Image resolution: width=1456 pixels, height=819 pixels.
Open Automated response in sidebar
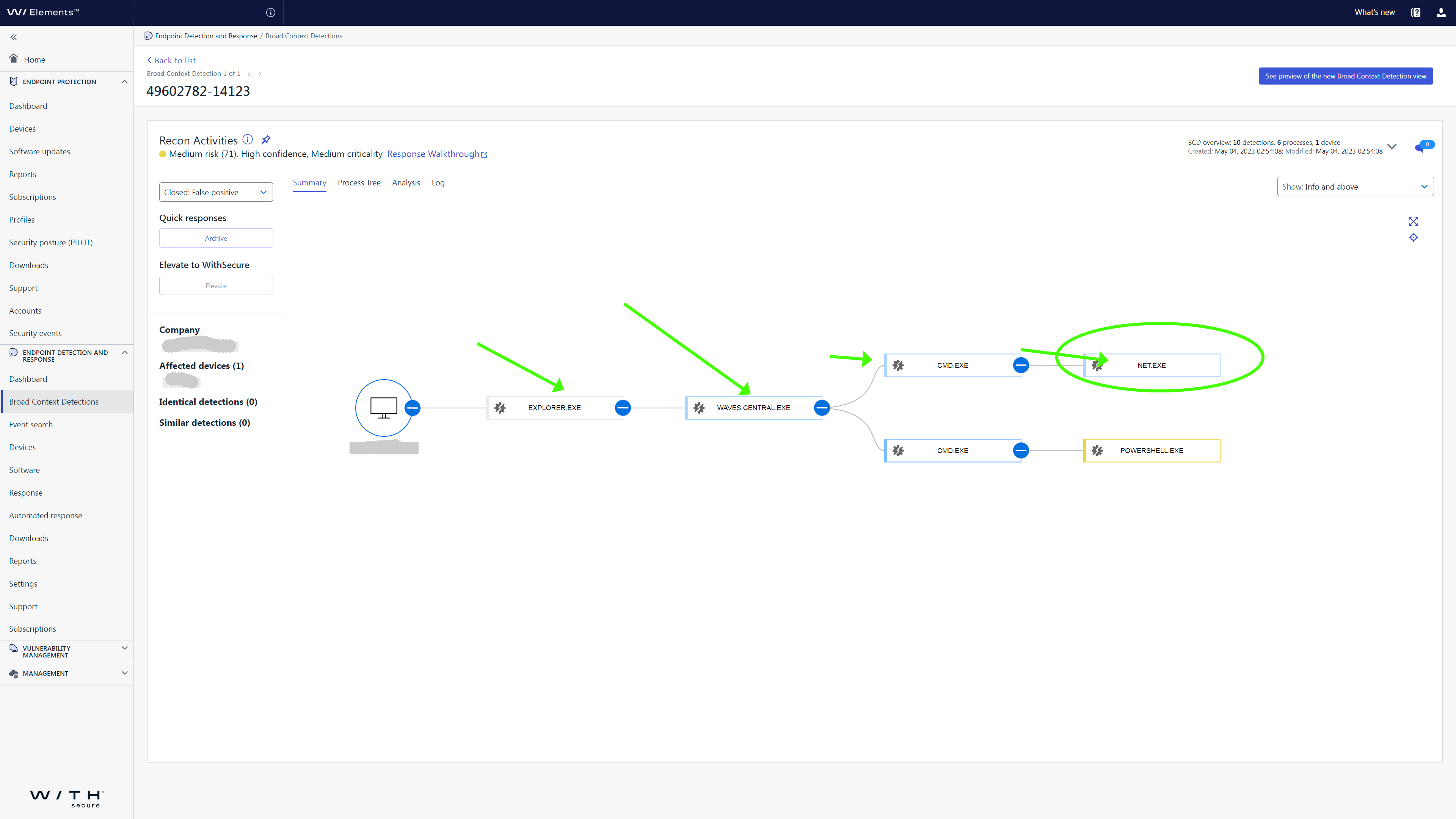[x=45, y=516]
